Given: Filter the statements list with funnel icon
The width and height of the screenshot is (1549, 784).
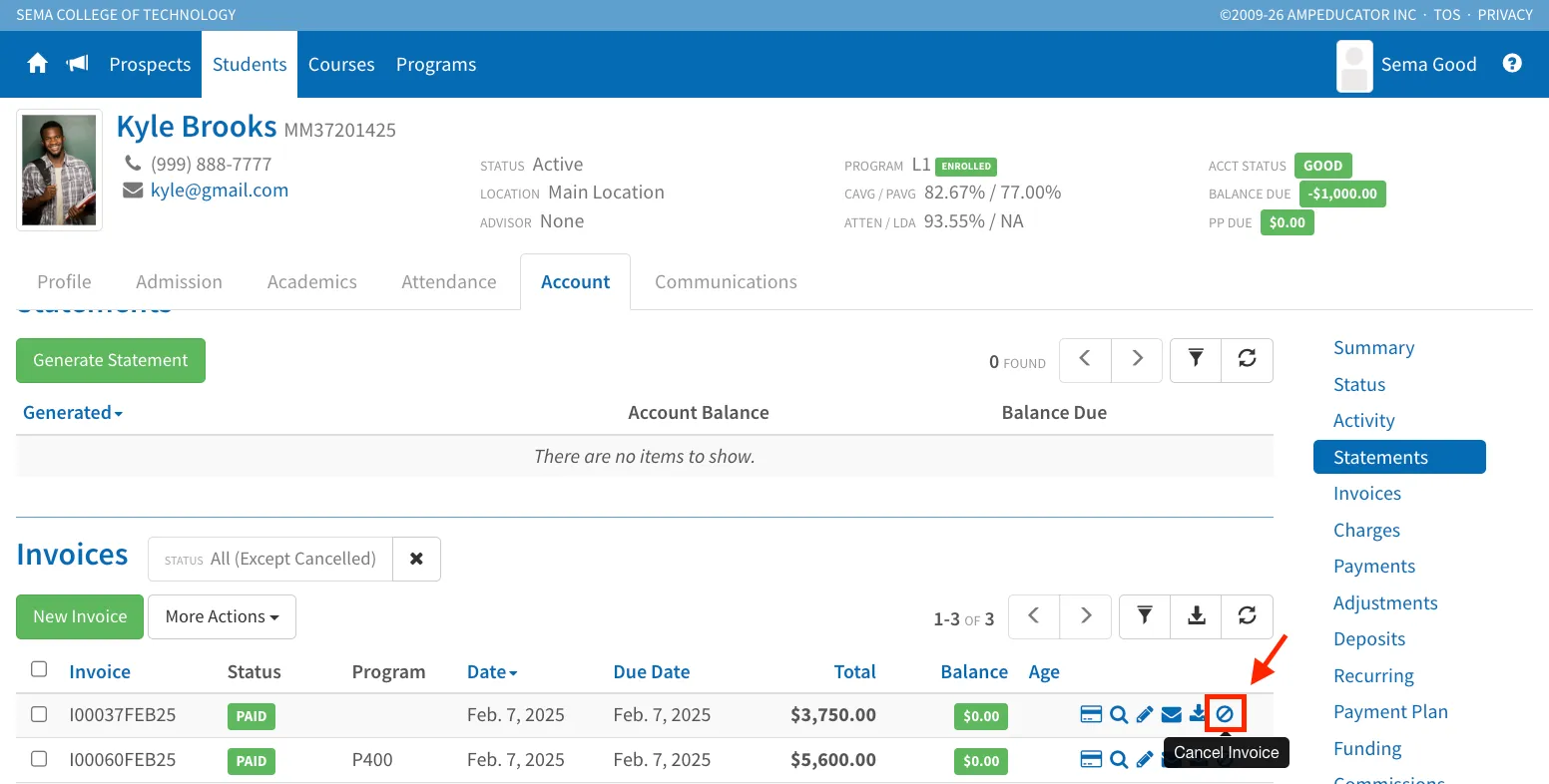Looking at the screenshot, I should click(1196, 360).
